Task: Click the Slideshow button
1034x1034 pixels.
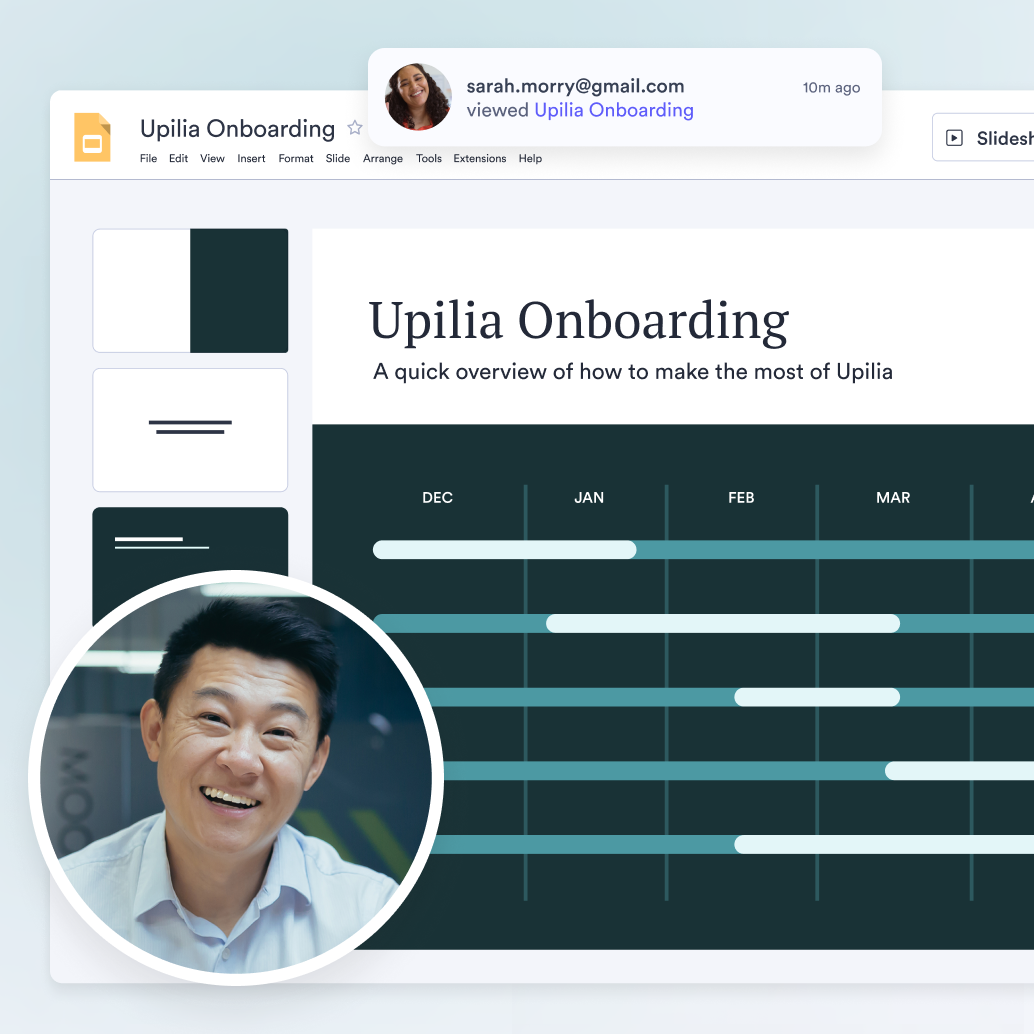Action: tap(983, 138)
